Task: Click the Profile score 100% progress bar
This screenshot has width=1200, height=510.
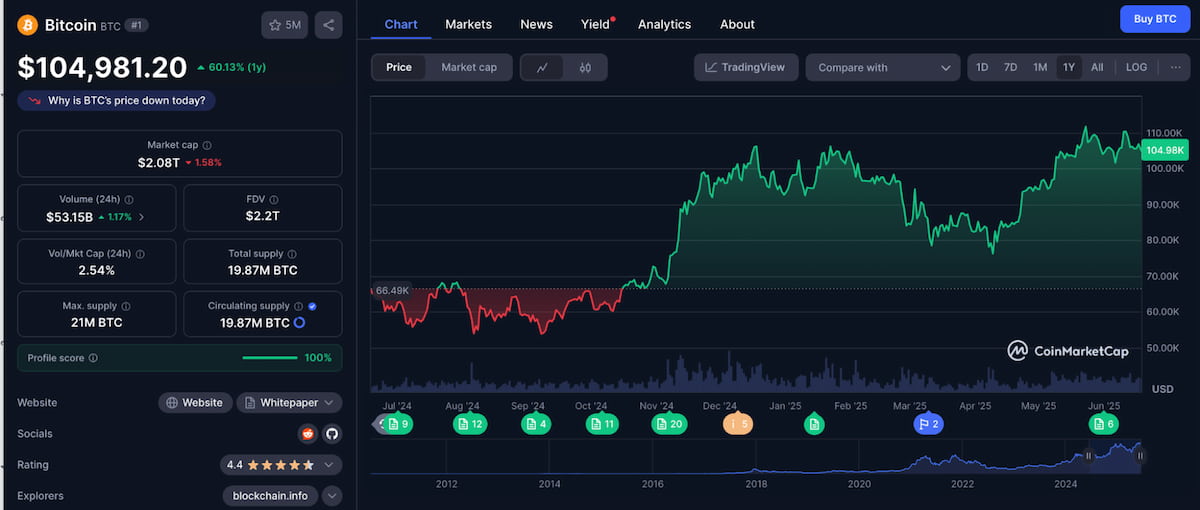Action: pyautogui.click(x=270, y=358)
